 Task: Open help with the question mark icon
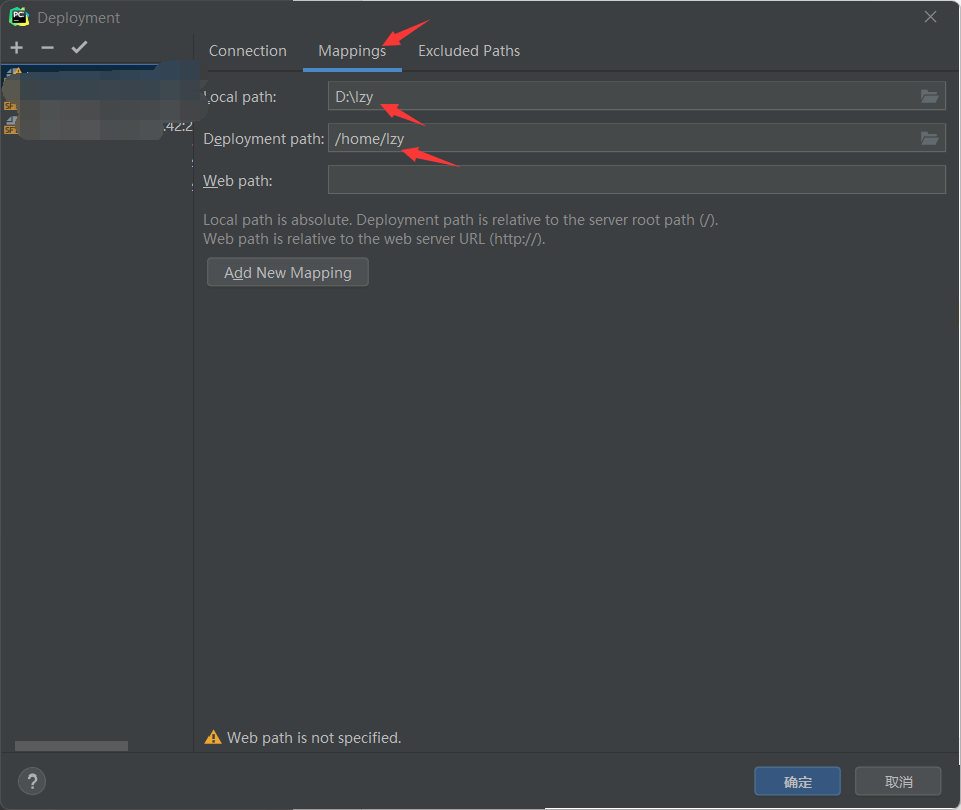32,781
